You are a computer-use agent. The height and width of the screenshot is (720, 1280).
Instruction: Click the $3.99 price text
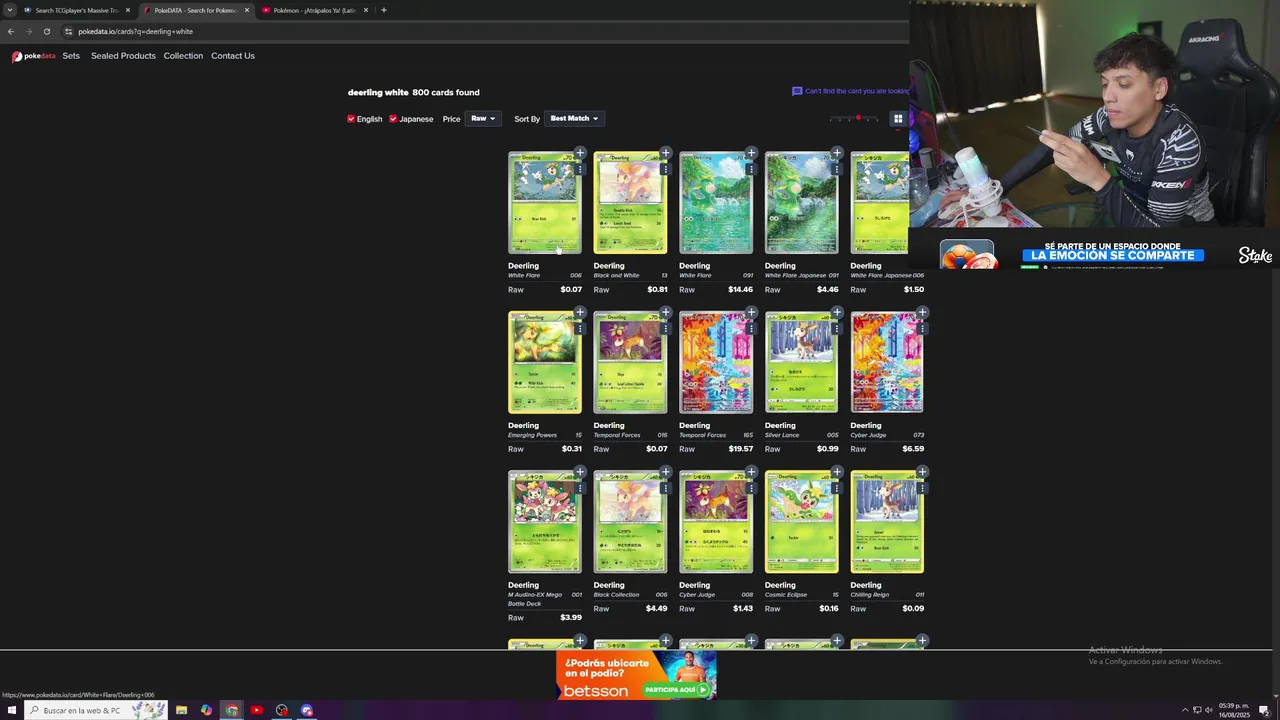571,617
